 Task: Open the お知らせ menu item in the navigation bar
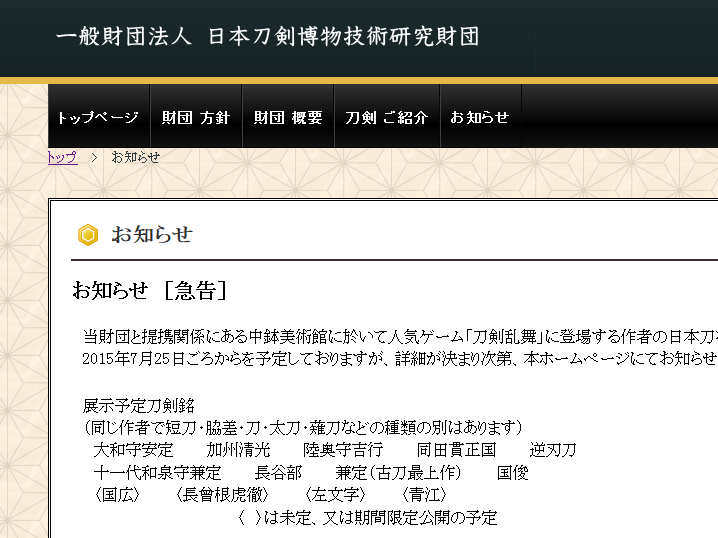coord(480,117)
